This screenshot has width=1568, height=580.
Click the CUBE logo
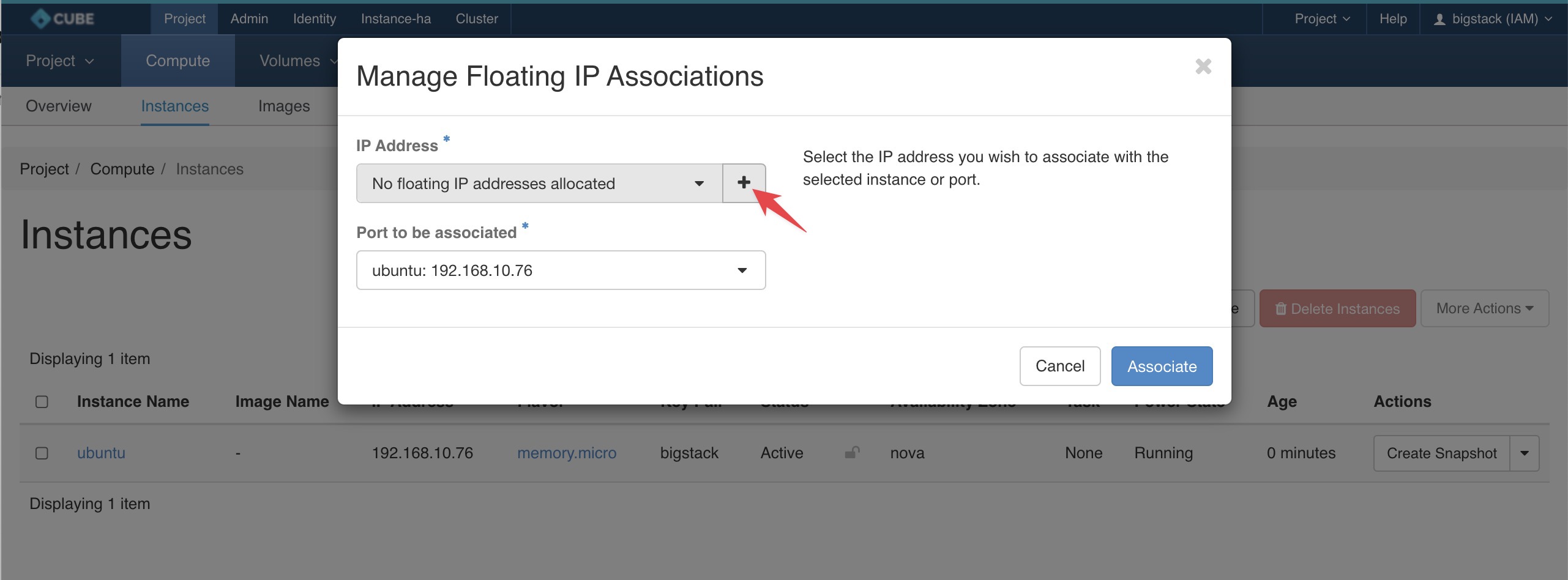[x=62, y=18]
